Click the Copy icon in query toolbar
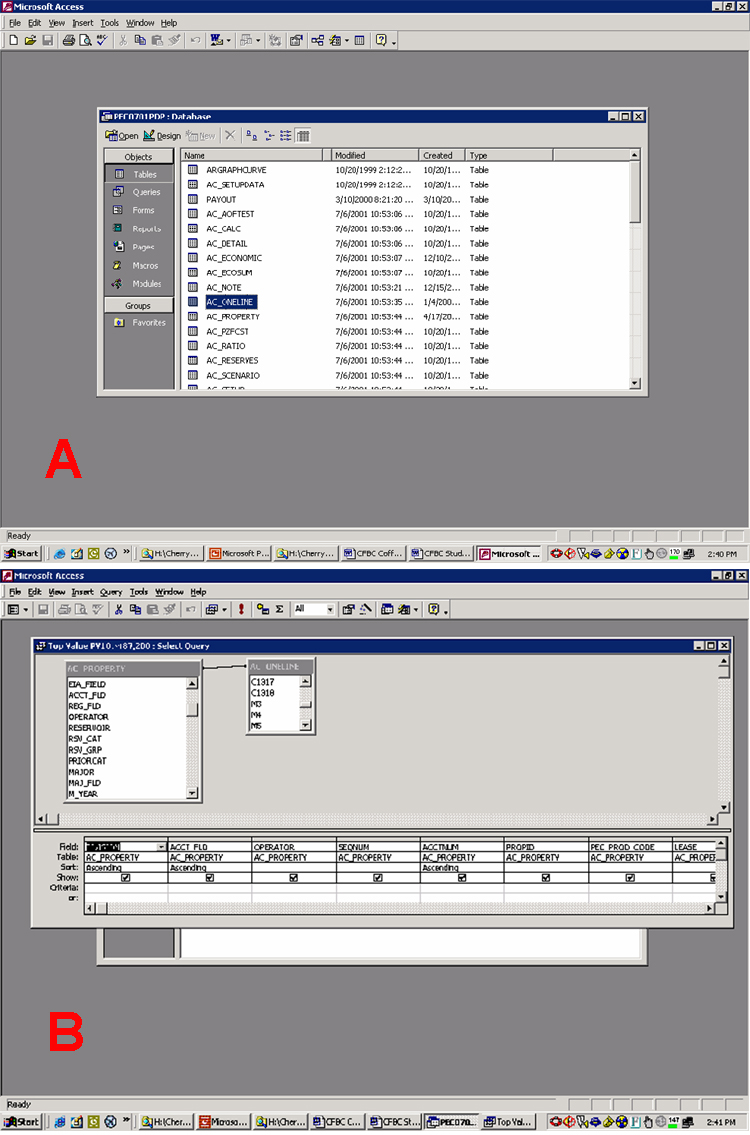Viewport: 750px width, 1135px height. pos(135,609)
